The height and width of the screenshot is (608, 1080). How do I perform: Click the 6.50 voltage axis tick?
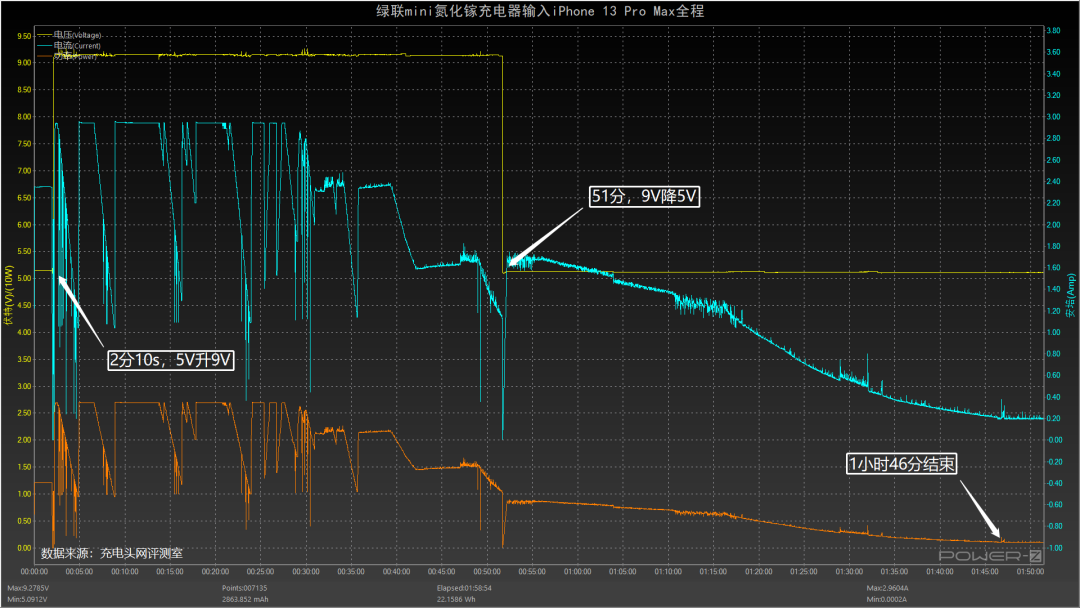point(24,198)
